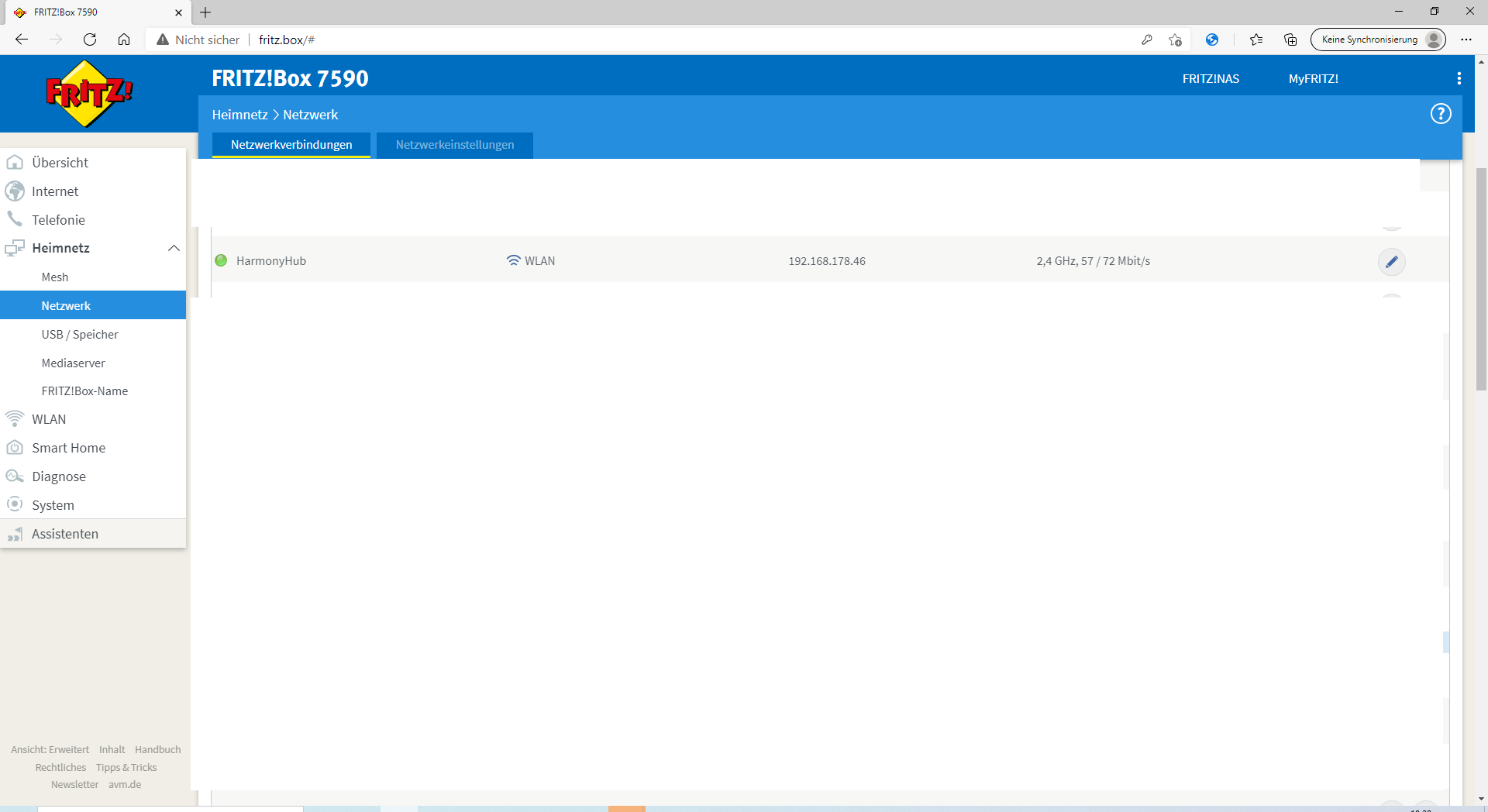Image resolution: width=1488 pixels, height=812 pixels.
Task: Click the Keine Synchronisierung profile button
Action: point(1377,40)
